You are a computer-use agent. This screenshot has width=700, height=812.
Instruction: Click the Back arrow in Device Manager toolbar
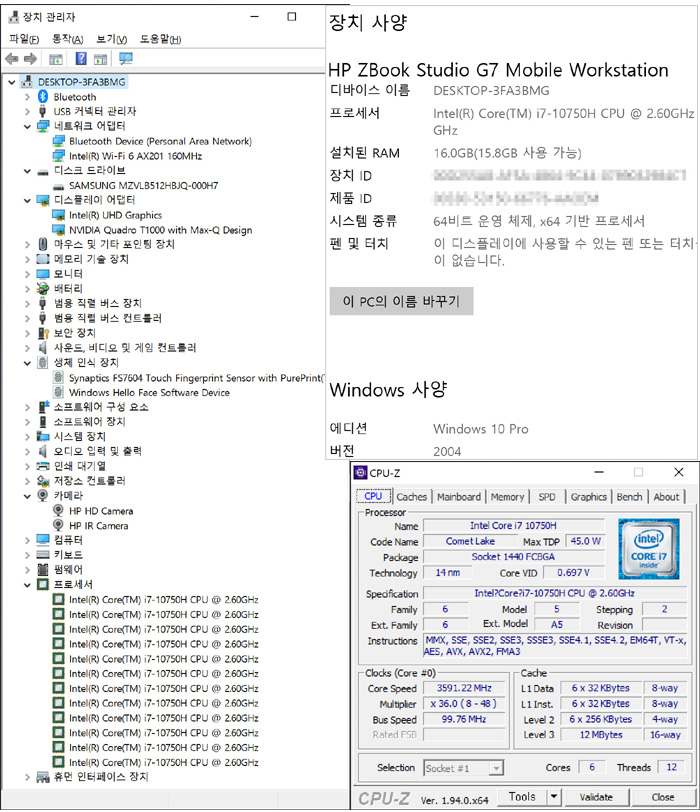[12, 59]
